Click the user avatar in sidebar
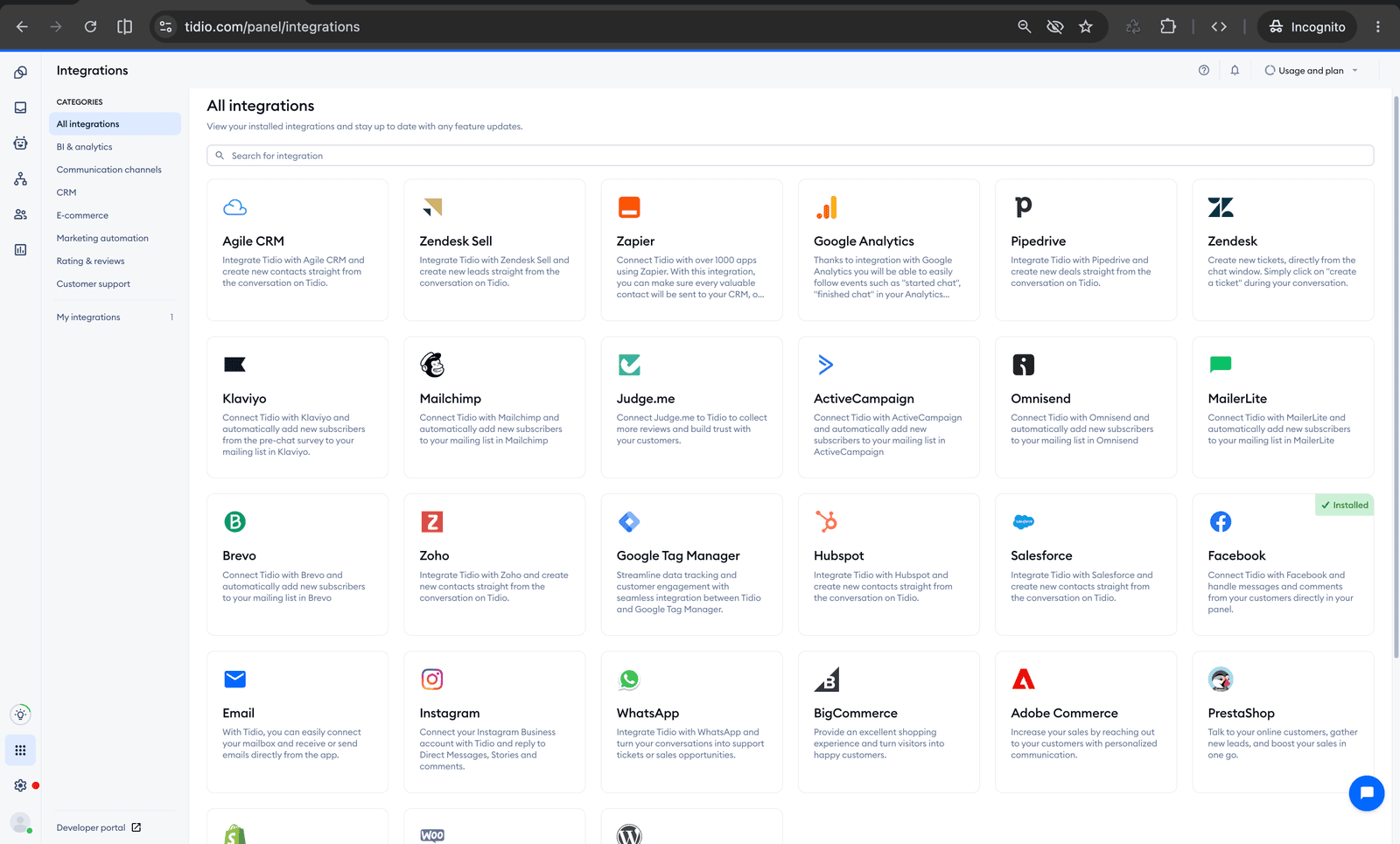Screen dimensions: 1400x844 (20, 822)
